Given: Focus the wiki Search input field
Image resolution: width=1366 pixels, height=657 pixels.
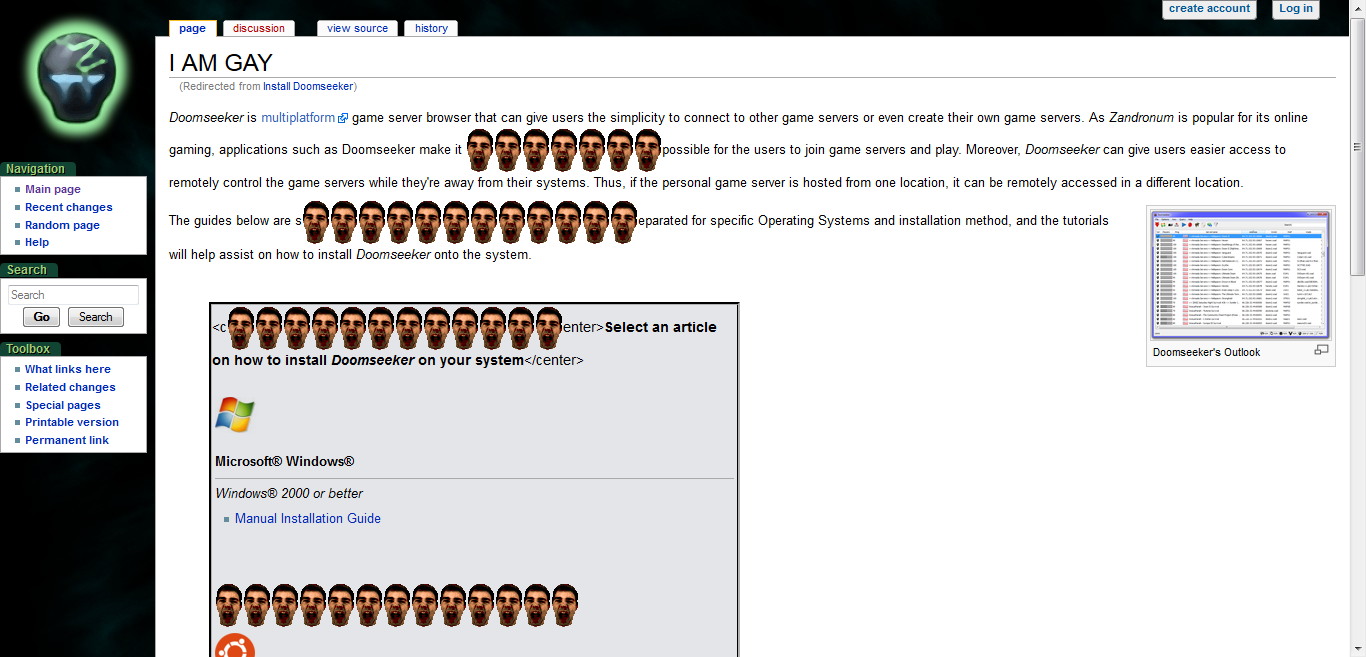Looking at the screenshot, I should (x=73, y=295).
